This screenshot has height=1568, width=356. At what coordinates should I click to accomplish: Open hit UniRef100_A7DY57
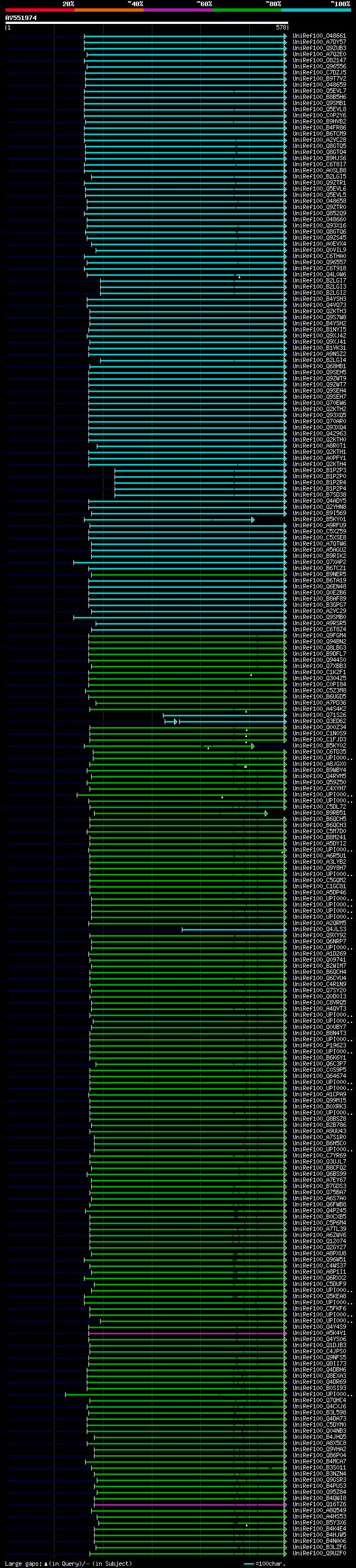click(x=319, y=42)
